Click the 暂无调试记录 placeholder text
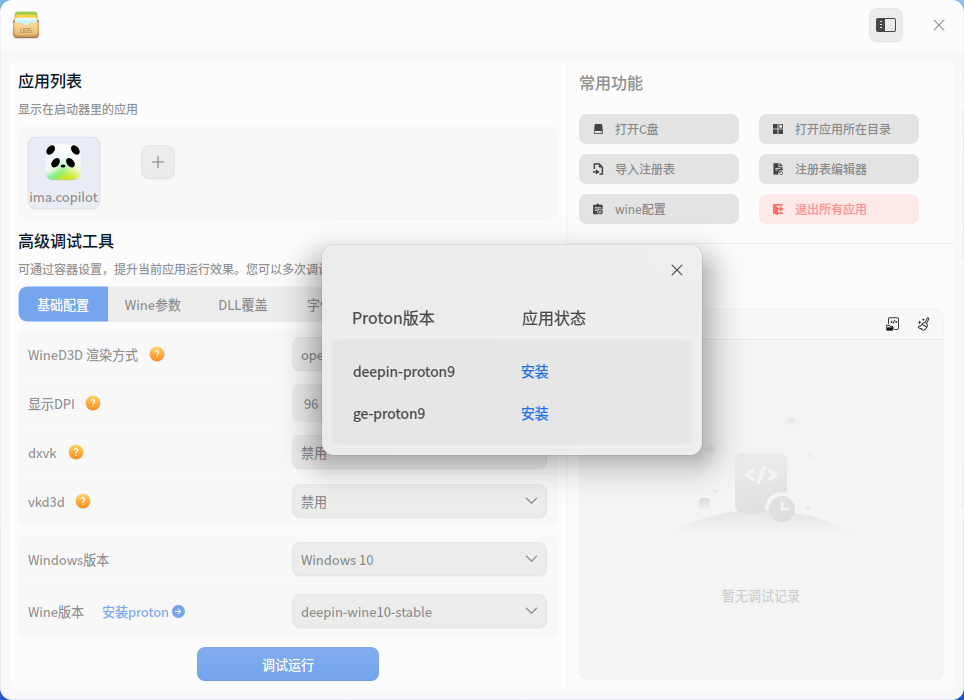The width and height of the screenshot is (964, 700). point(761,596)
